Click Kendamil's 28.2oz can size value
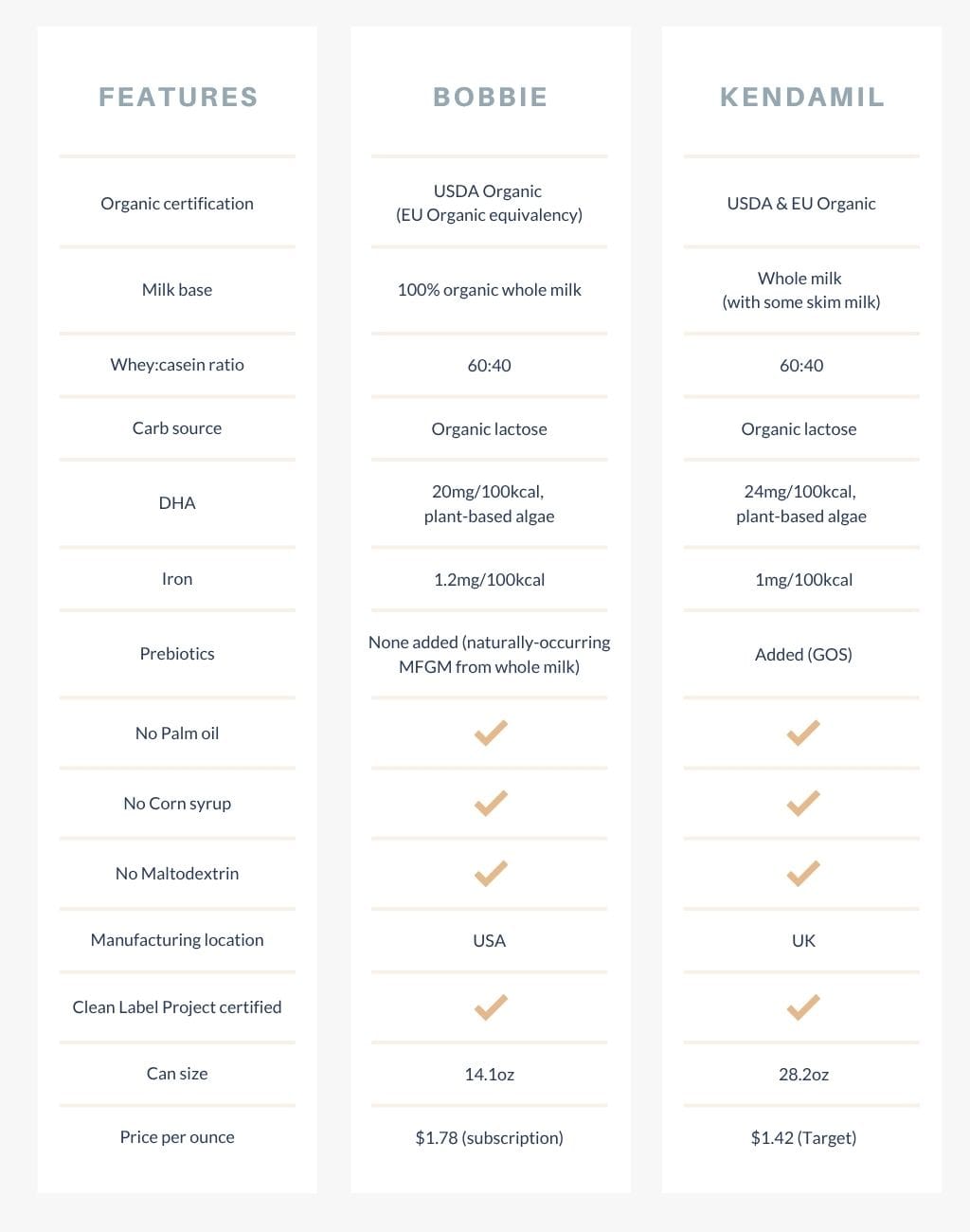The height and width of the screenshot is (1232, 970). click(803, 1074)
